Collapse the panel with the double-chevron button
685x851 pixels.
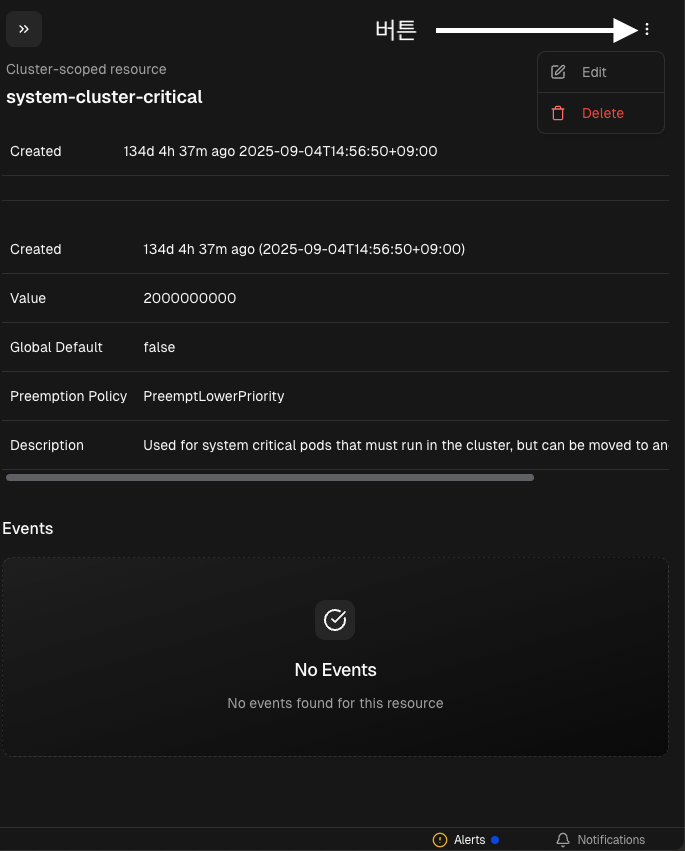tap(24, 29)
